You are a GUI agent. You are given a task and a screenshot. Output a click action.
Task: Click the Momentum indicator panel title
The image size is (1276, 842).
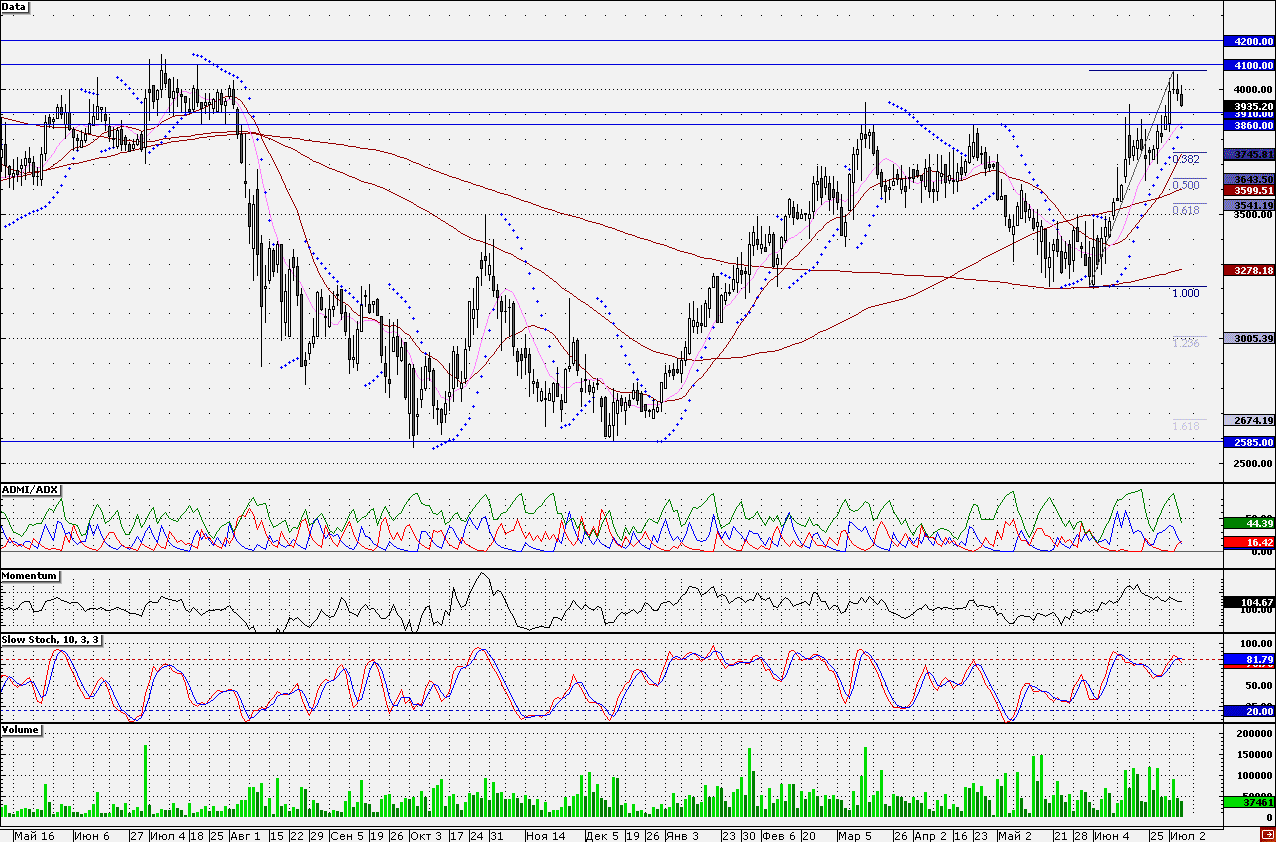click(x=29, y=576)
